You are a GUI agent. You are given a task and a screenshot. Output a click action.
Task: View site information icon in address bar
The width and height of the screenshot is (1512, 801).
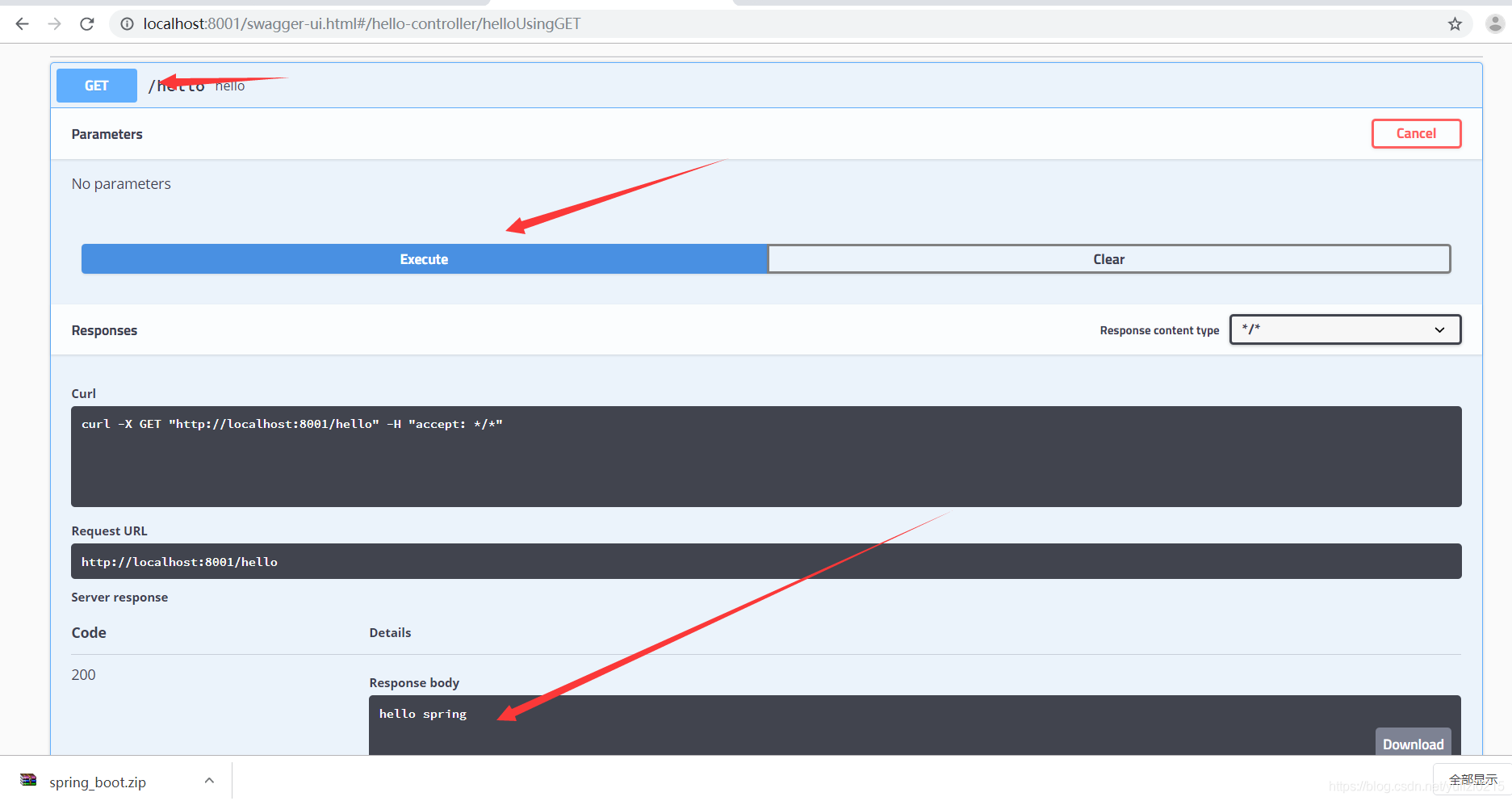(x=127, y=24)
